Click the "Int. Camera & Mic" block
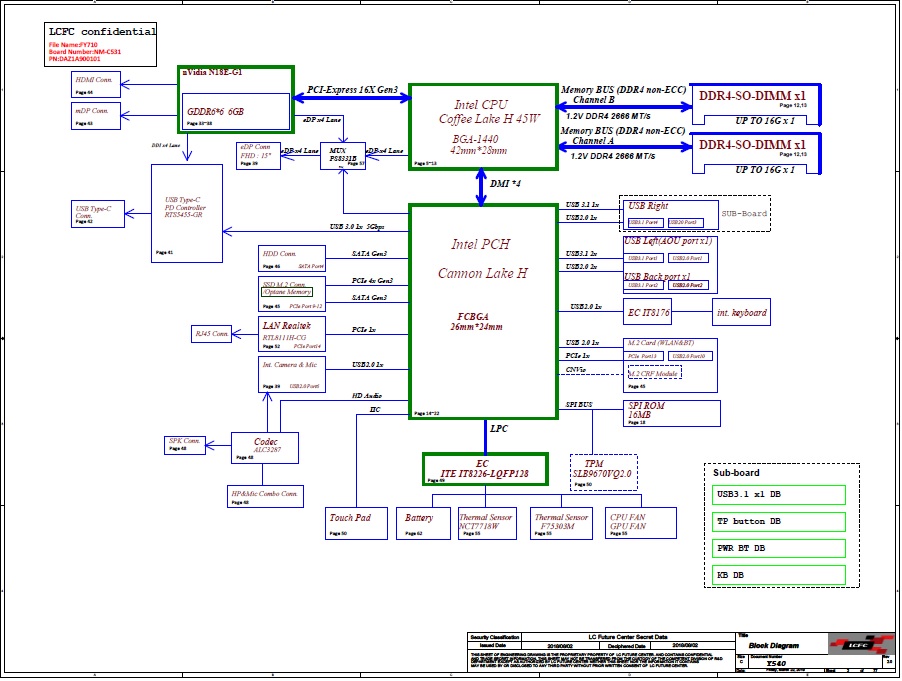 point(292,374)
